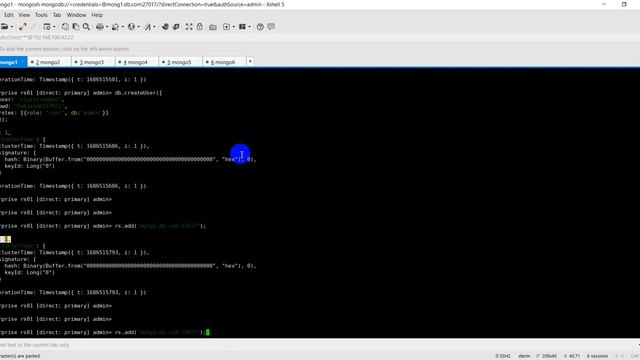
Task: Click the keyboard key mapping icon
Action: pos(213,27)
